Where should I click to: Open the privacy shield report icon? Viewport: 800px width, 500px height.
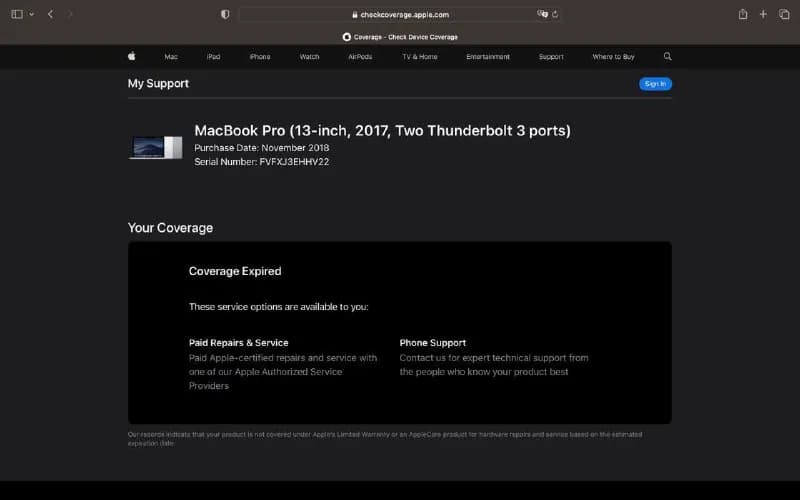tap(225, 14)
